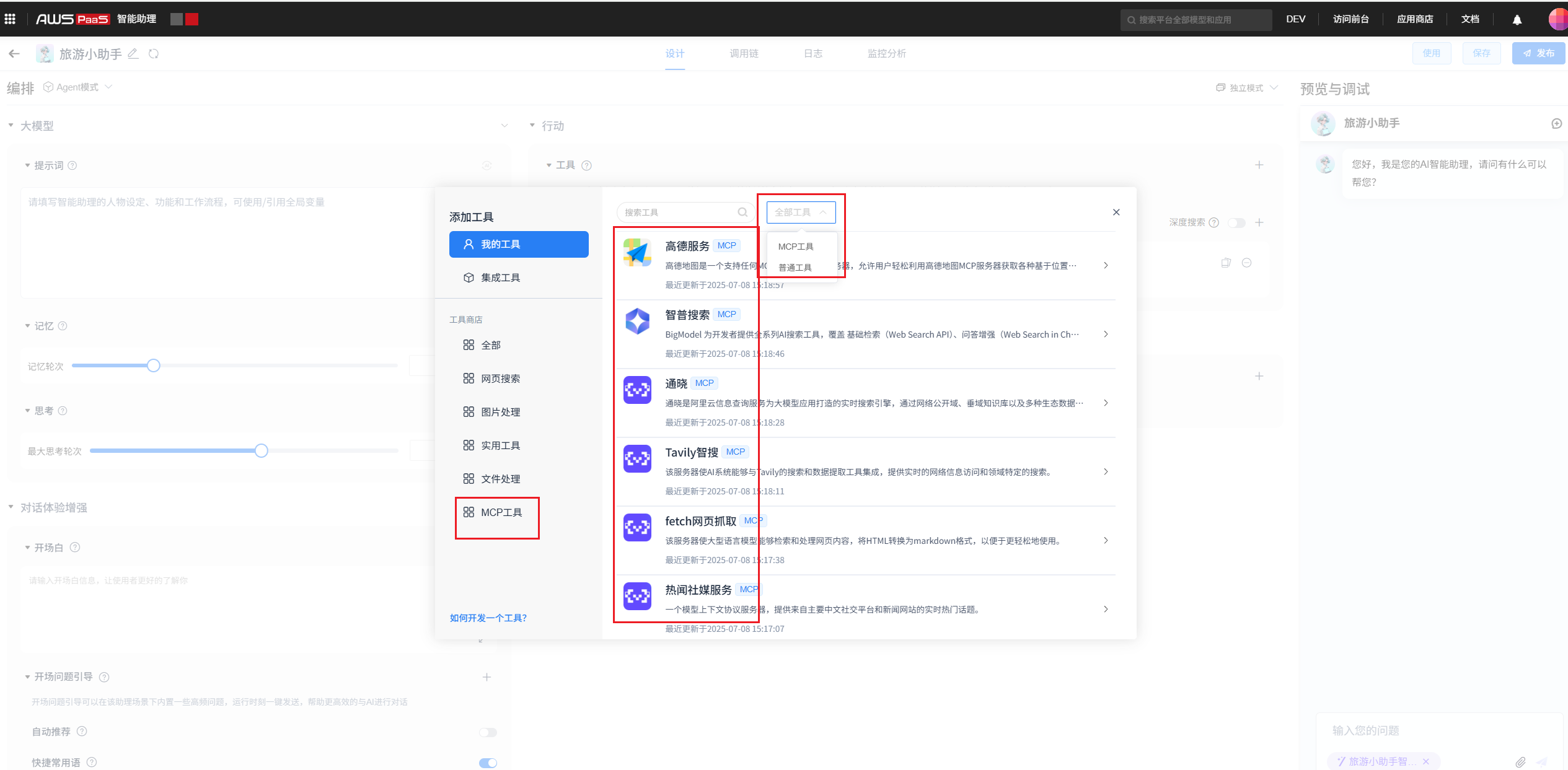Viewport: 1568px width, 770px height.
Task: Click the 智普搜索 tool icon
Action: (637, 322)
